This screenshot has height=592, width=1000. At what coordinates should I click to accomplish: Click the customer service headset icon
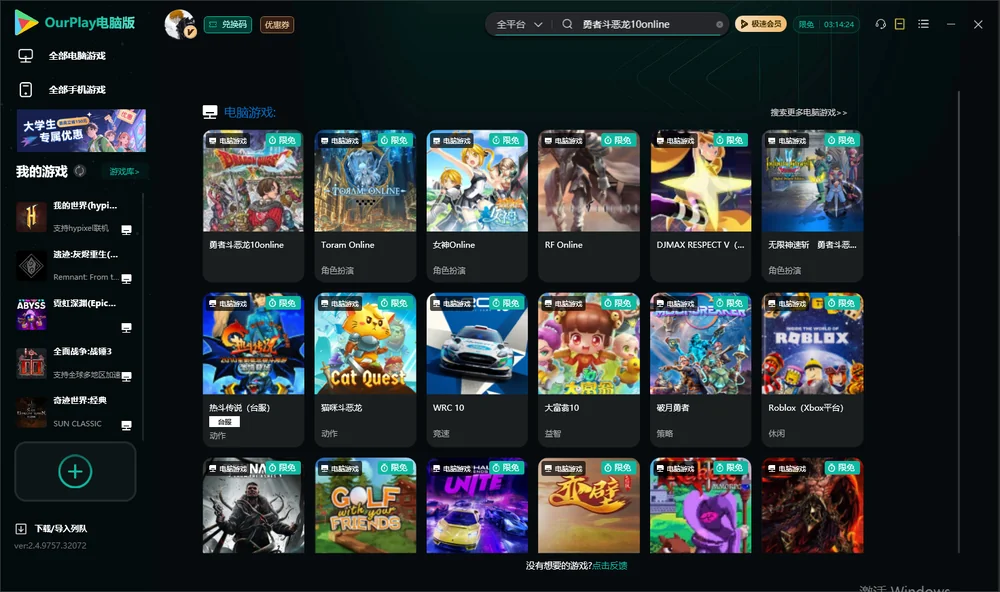880,24
